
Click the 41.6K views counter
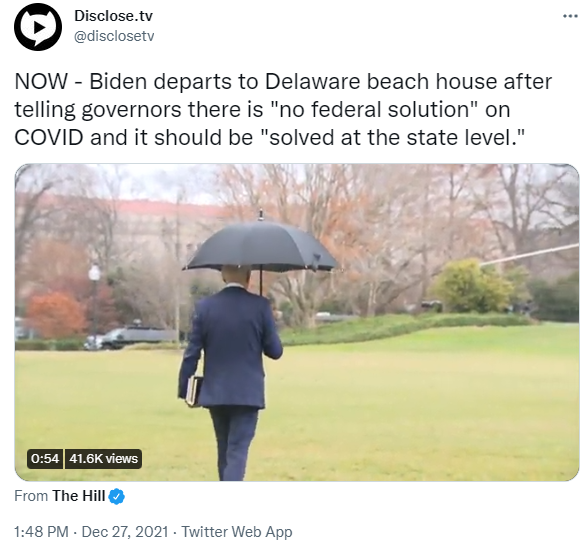104,459
